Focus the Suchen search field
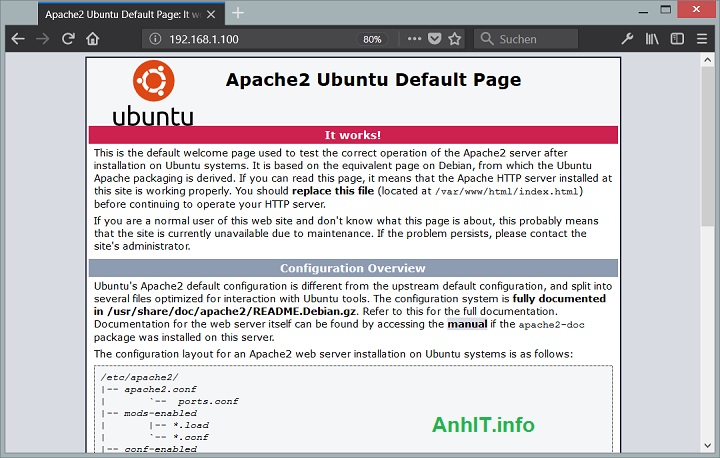The width and height of the screenshot is (720, 458). click(526, 39)
